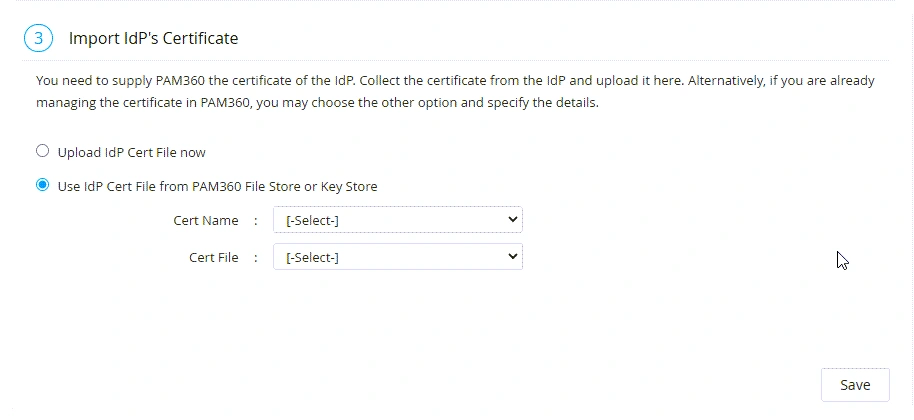Viewport: 914px width, 420px height.
Task: Open the Cert File dropdown
Action: pyautogui.click(x=397, y=258)
